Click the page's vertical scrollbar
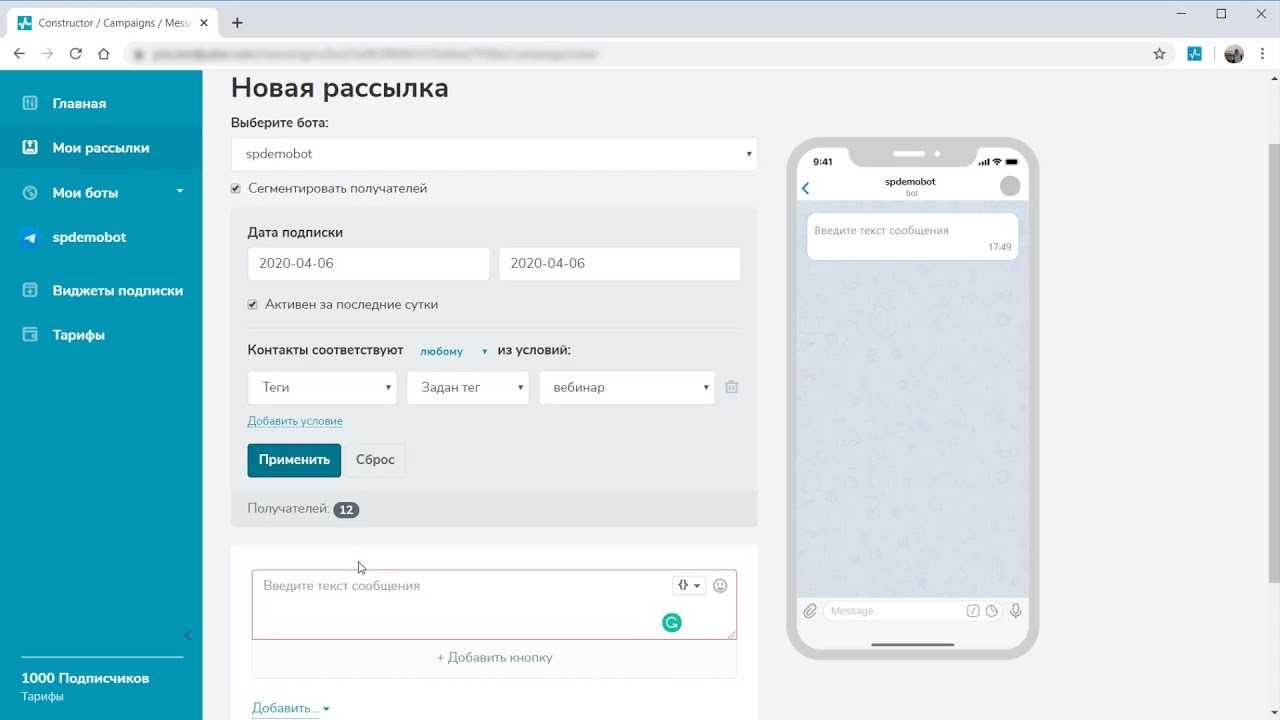 click(x=1273, y=360)
